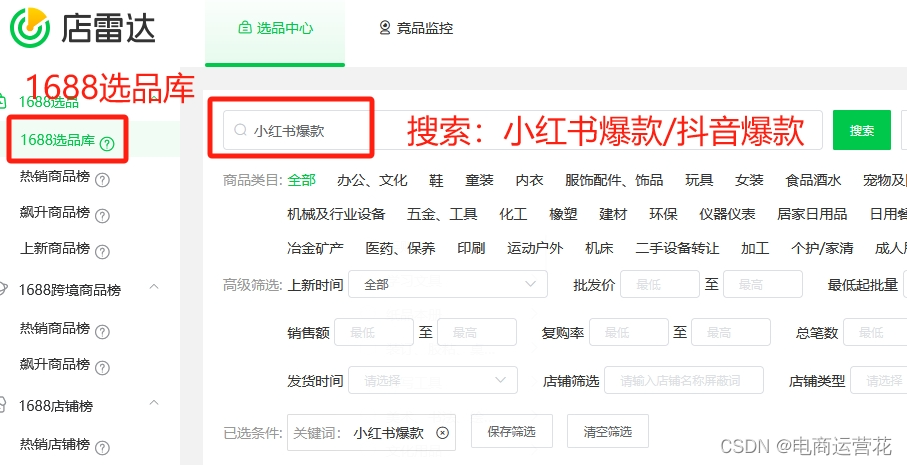
Task: Select 橡塑 category
Action: (x=563, y=214)
